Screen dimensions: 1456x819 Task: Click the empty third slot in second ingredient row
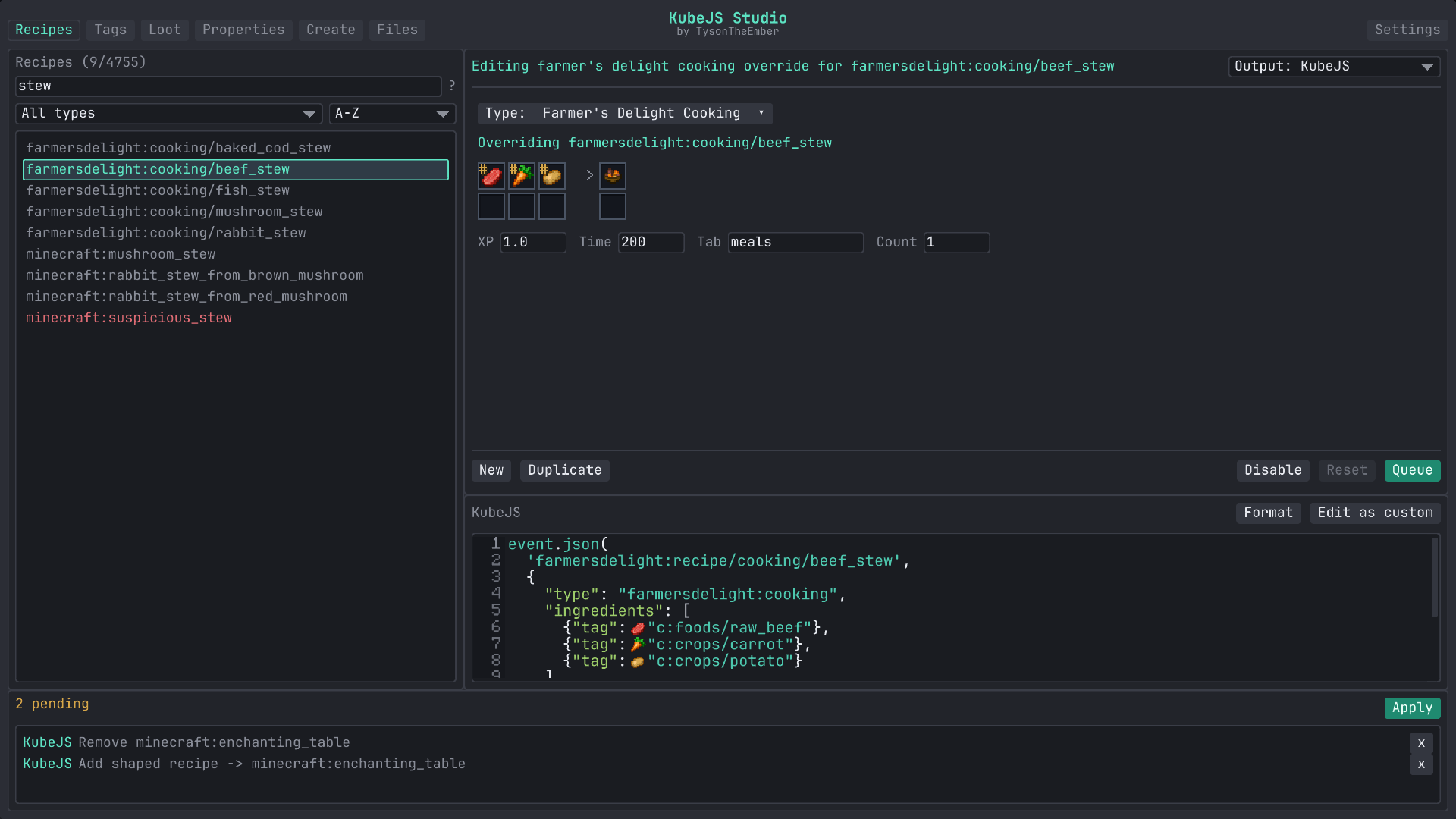[x=552, y=206]
